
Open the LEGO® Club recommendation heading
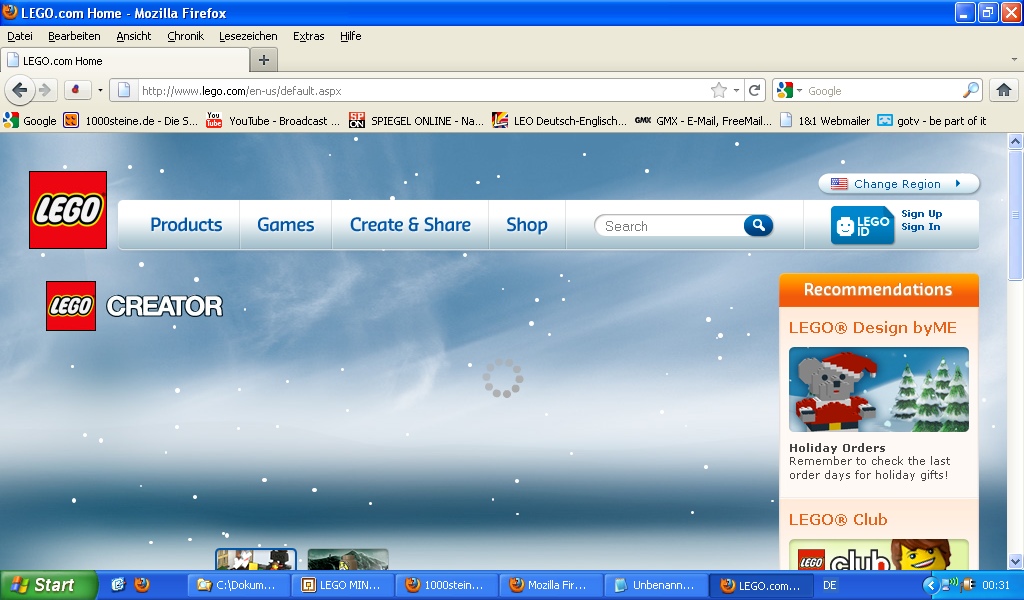(x=838, y=520)
